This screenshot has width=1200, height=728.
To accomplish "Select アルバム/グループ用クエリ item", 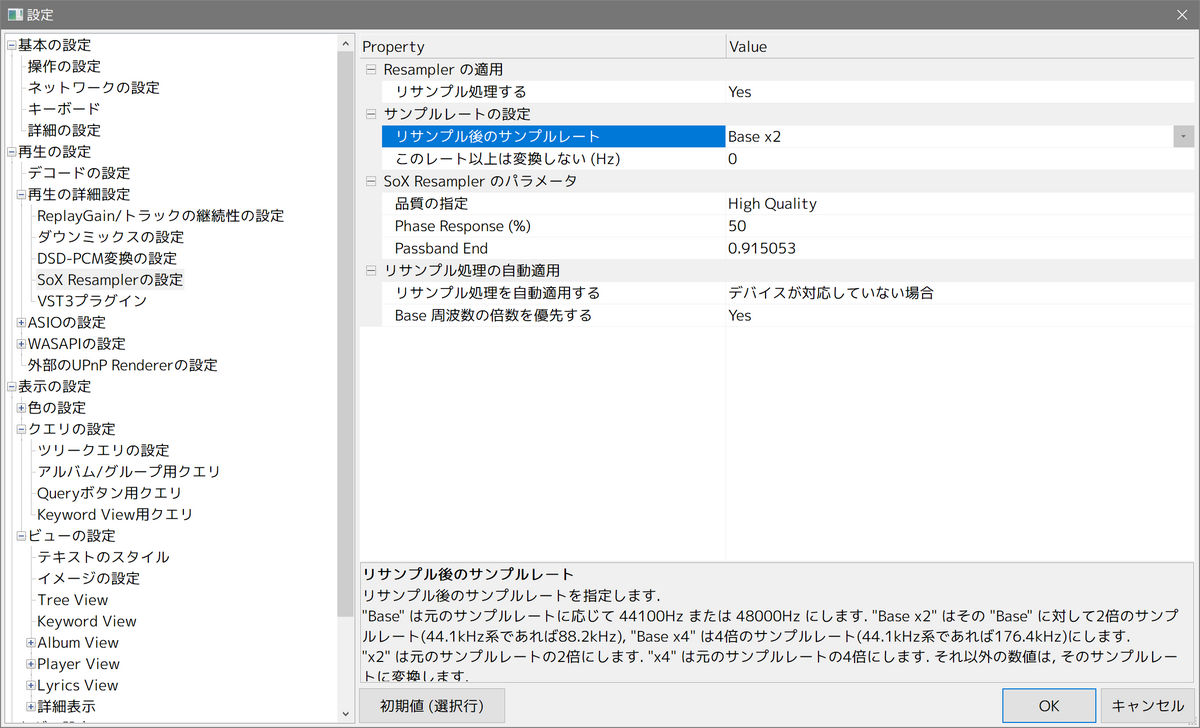I will coord(128,472).
